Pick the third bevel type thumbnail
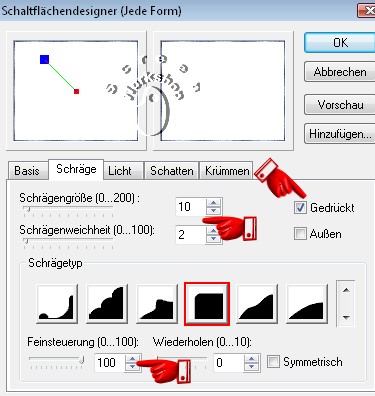This screenshot has width=375, height=396. [157, 304]
